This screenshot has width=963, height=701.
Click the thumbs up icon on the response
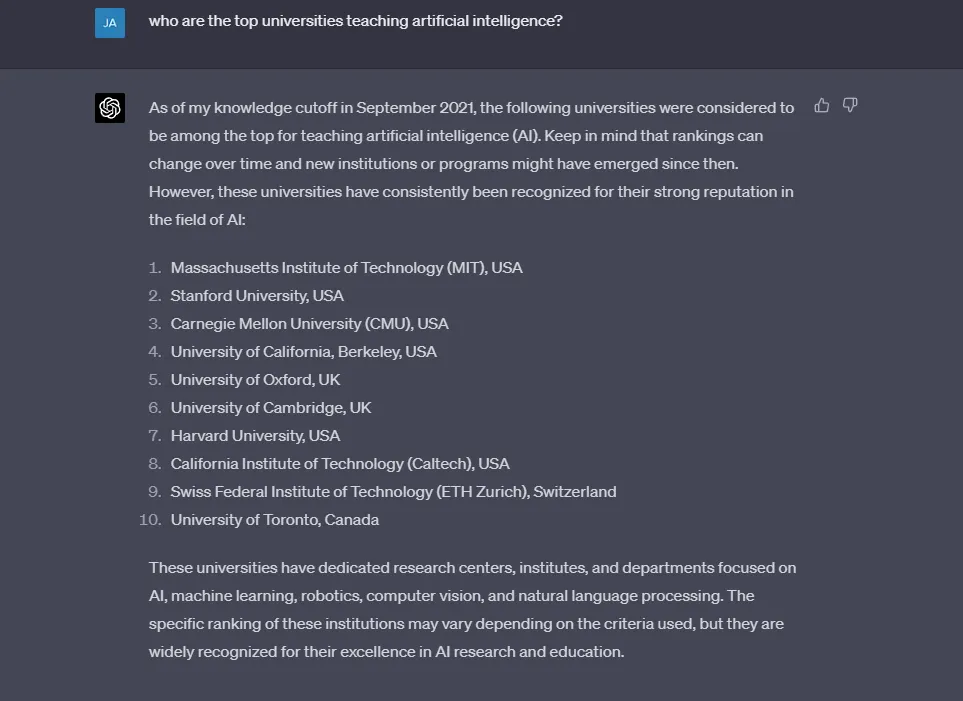(x=822, y=105)
